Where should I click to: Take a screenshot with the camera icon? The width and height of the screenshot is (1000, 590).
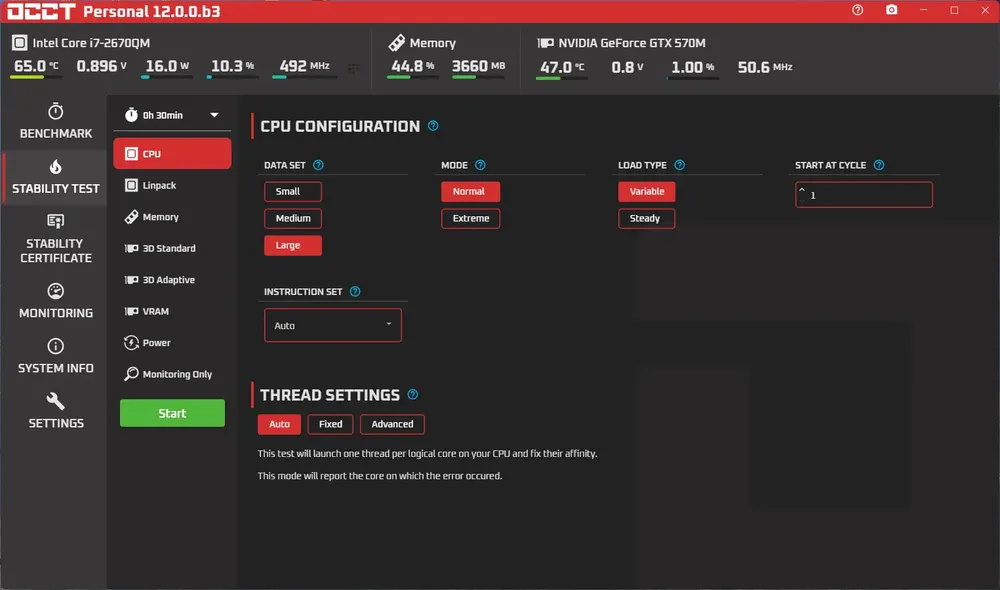coord(892,10)
